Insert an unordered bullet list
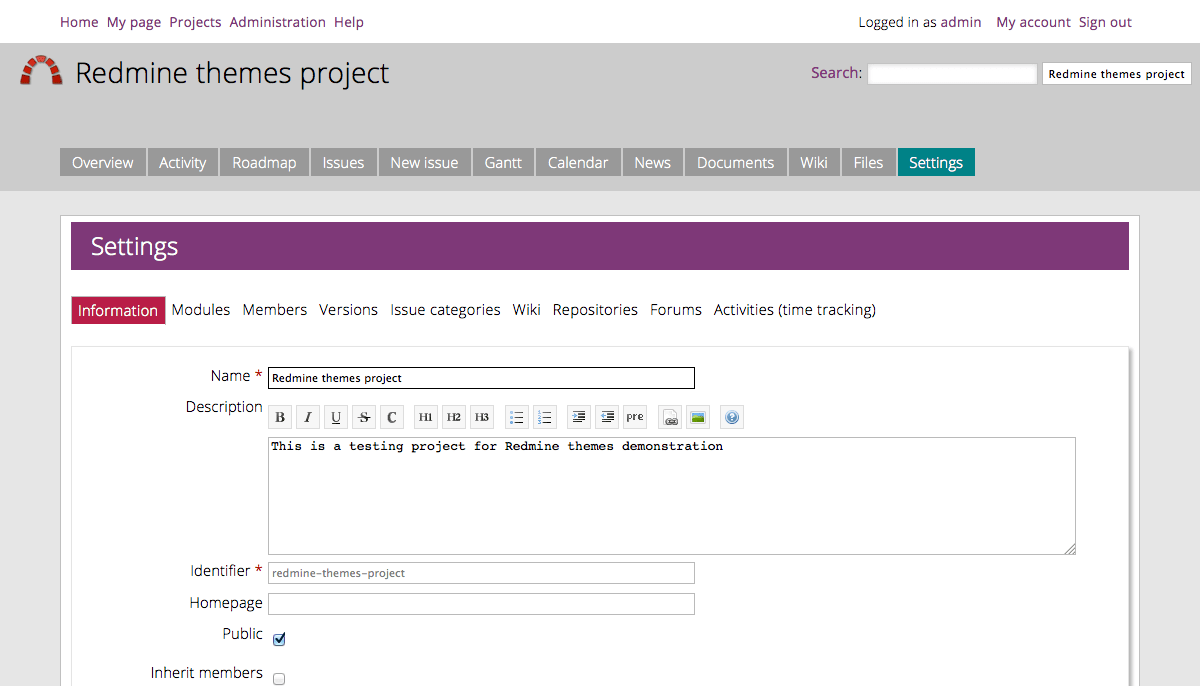 click(517, 418)
